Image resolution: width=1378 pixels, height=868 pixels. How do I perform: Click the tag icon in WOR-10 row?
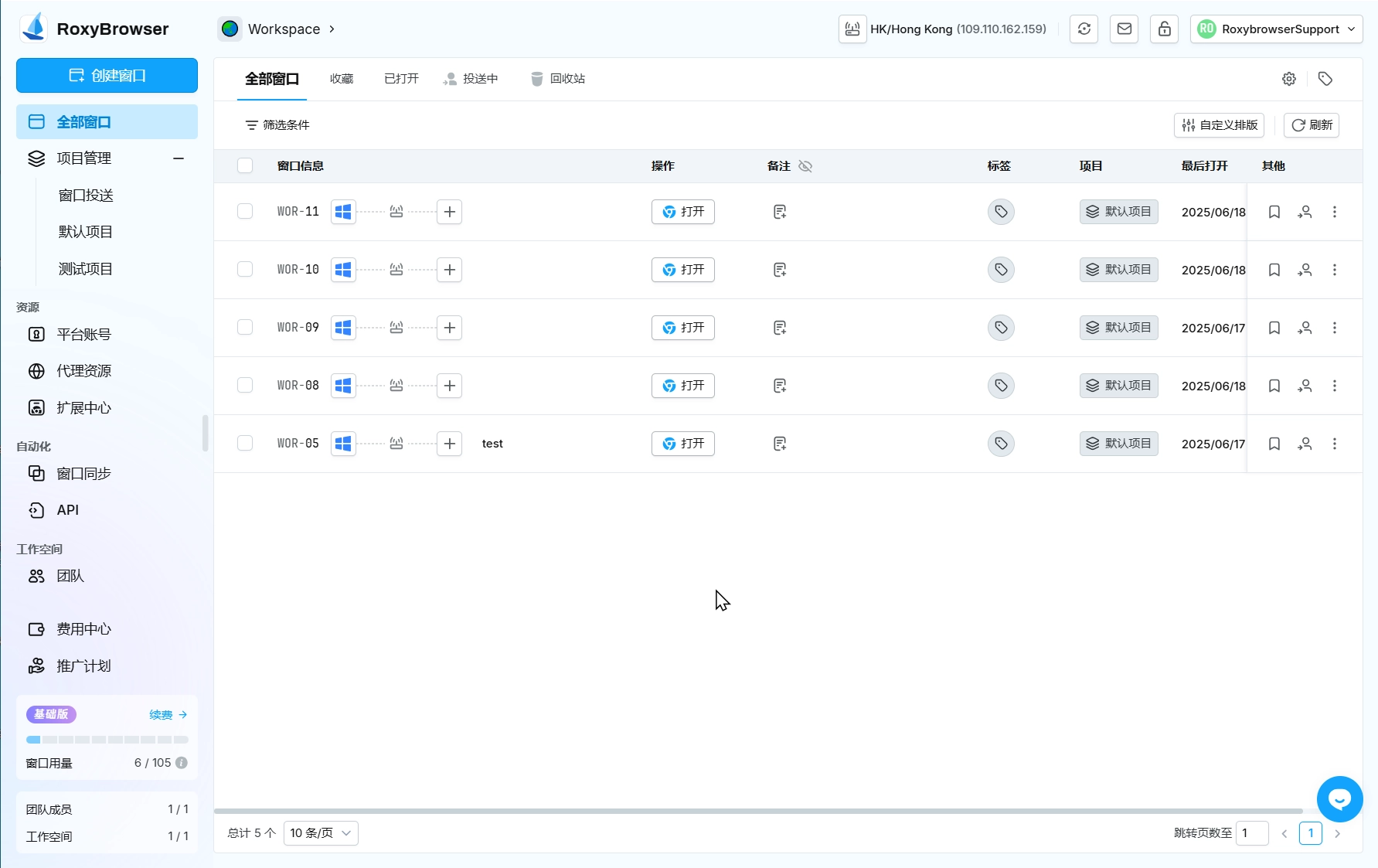pos(1001,270)
